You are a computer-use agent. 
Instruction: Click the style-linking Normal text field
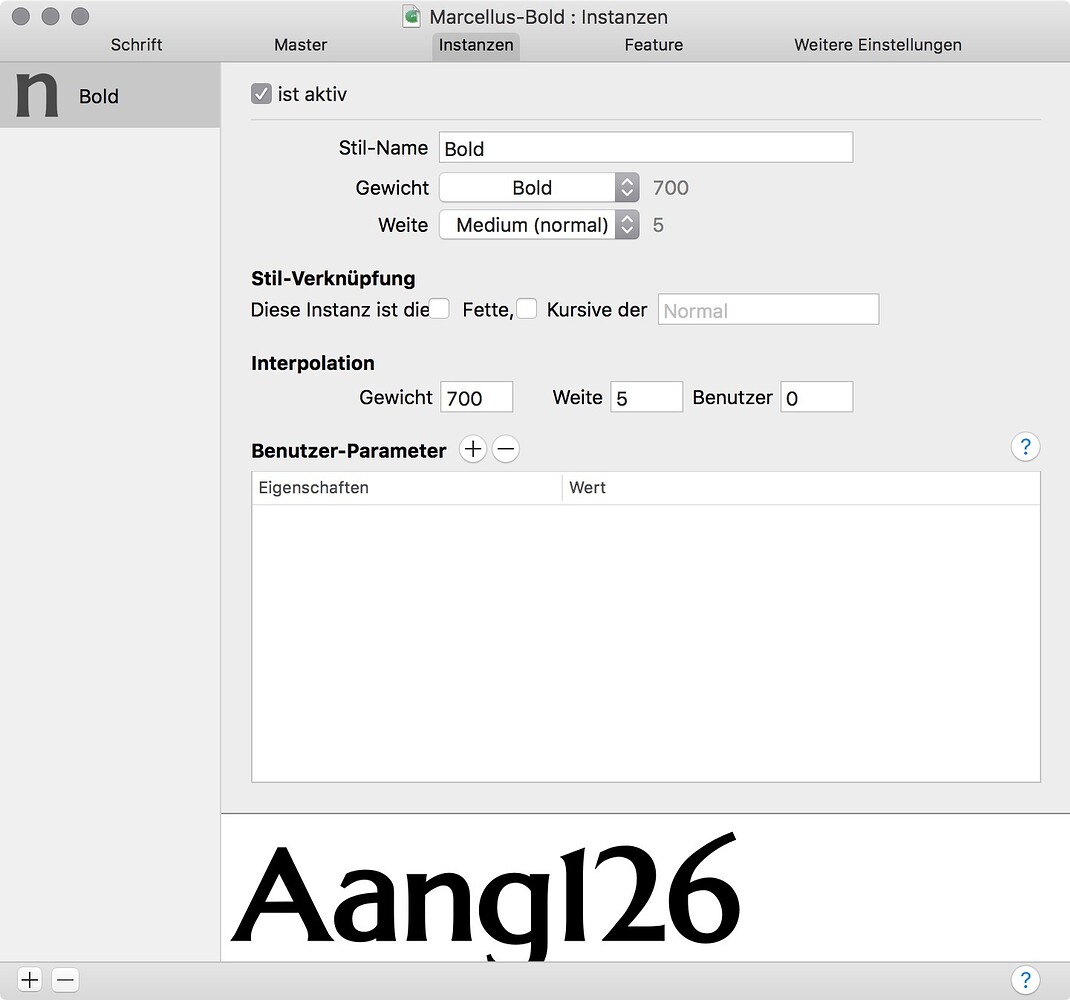768,309
